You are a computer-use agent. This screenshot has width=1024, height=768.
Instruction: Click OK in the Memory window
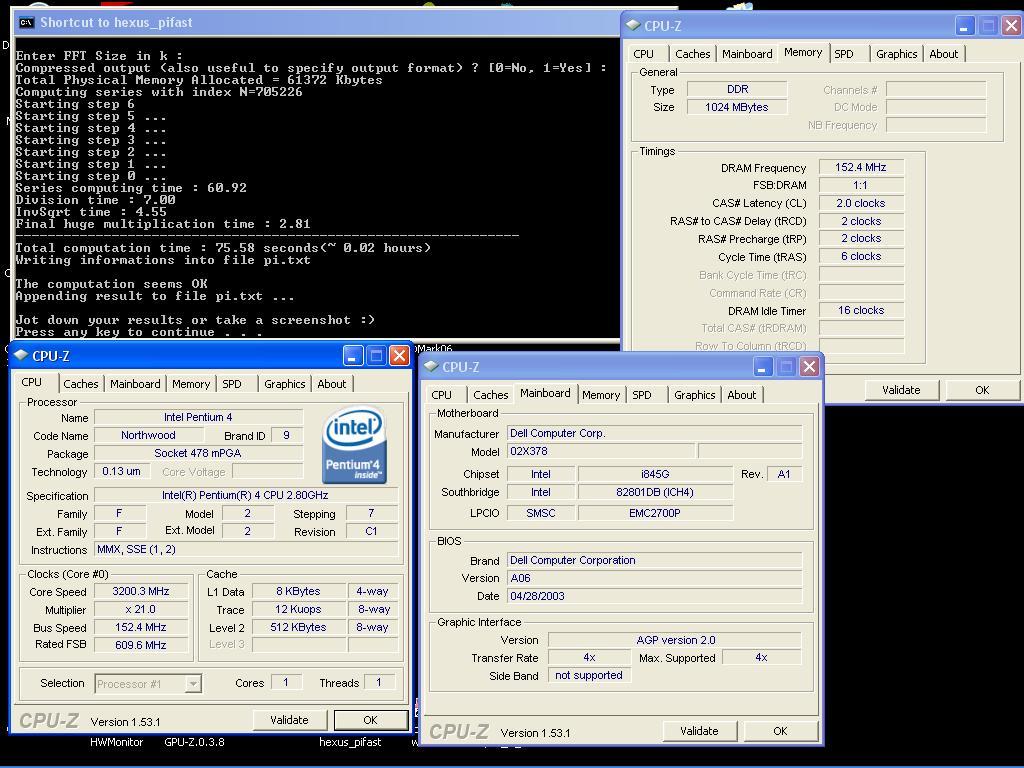point(982,390)
